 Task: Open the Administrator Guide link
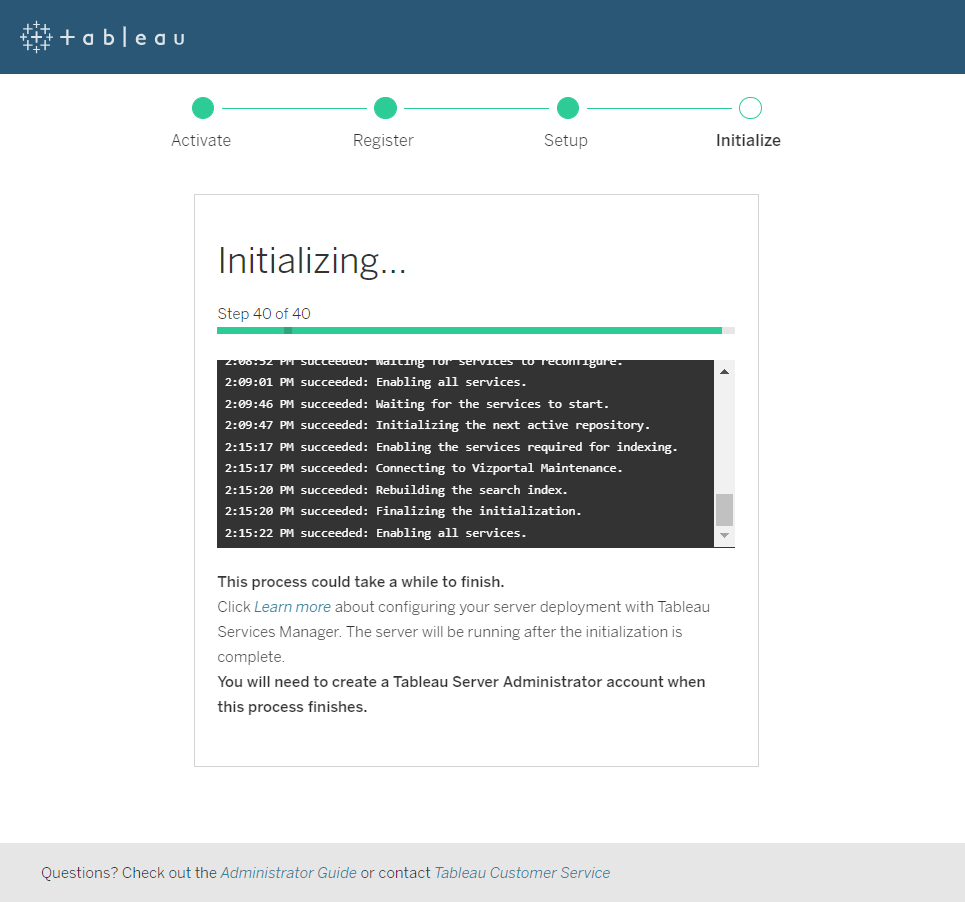(289, 872)
